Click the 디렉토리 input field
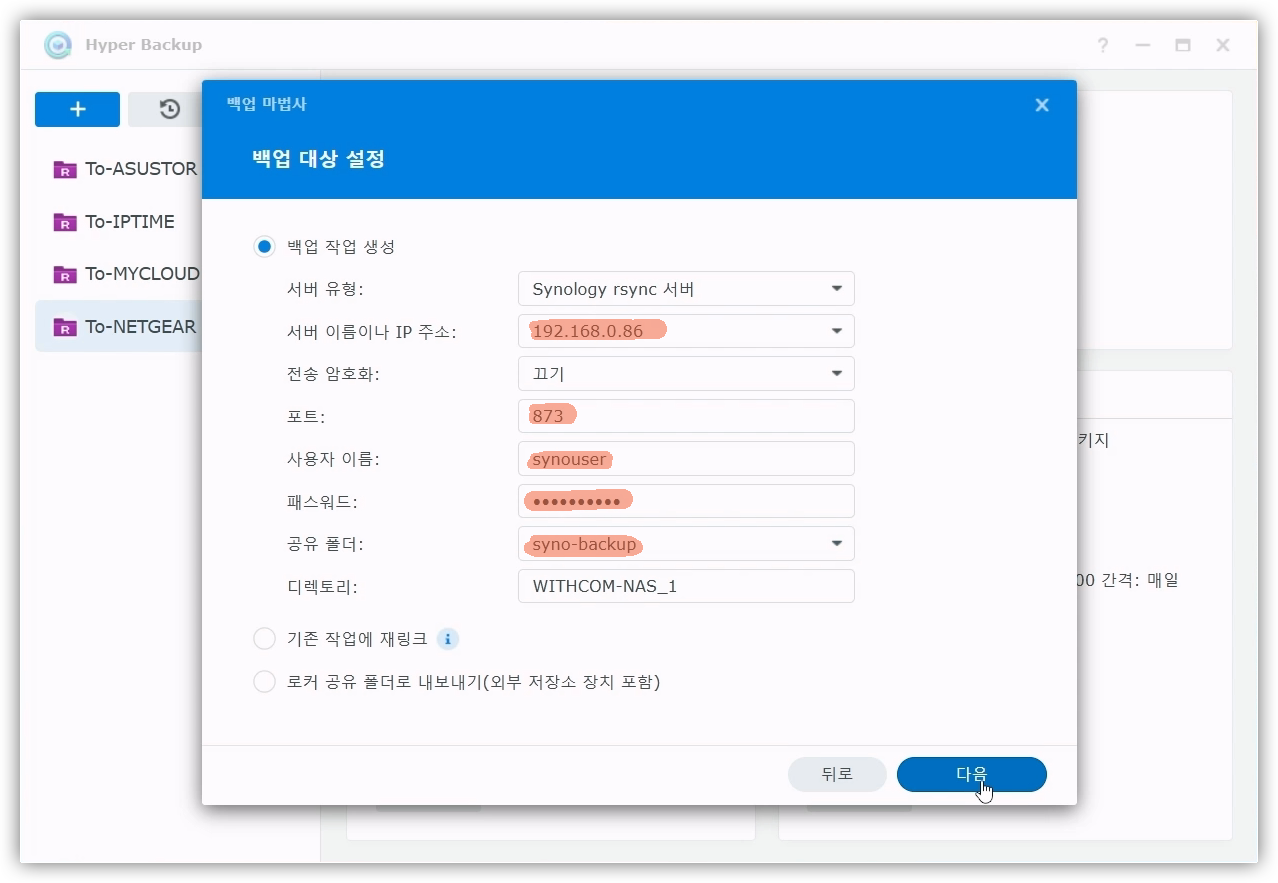 (686, 586)
